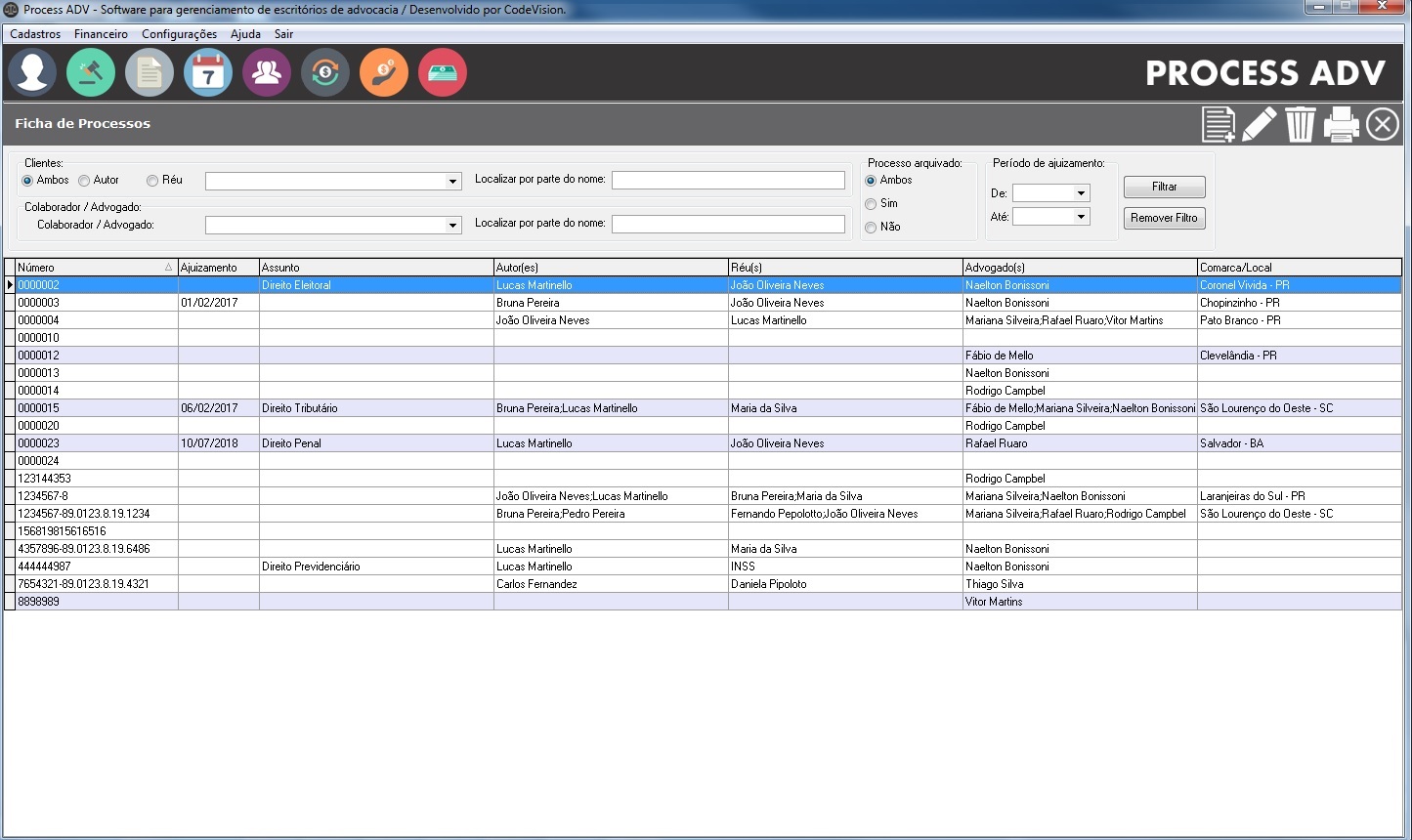Delete process using trash can icon
The width and height of the screenshot is (1412, 840).
(x=1300, y=125)
